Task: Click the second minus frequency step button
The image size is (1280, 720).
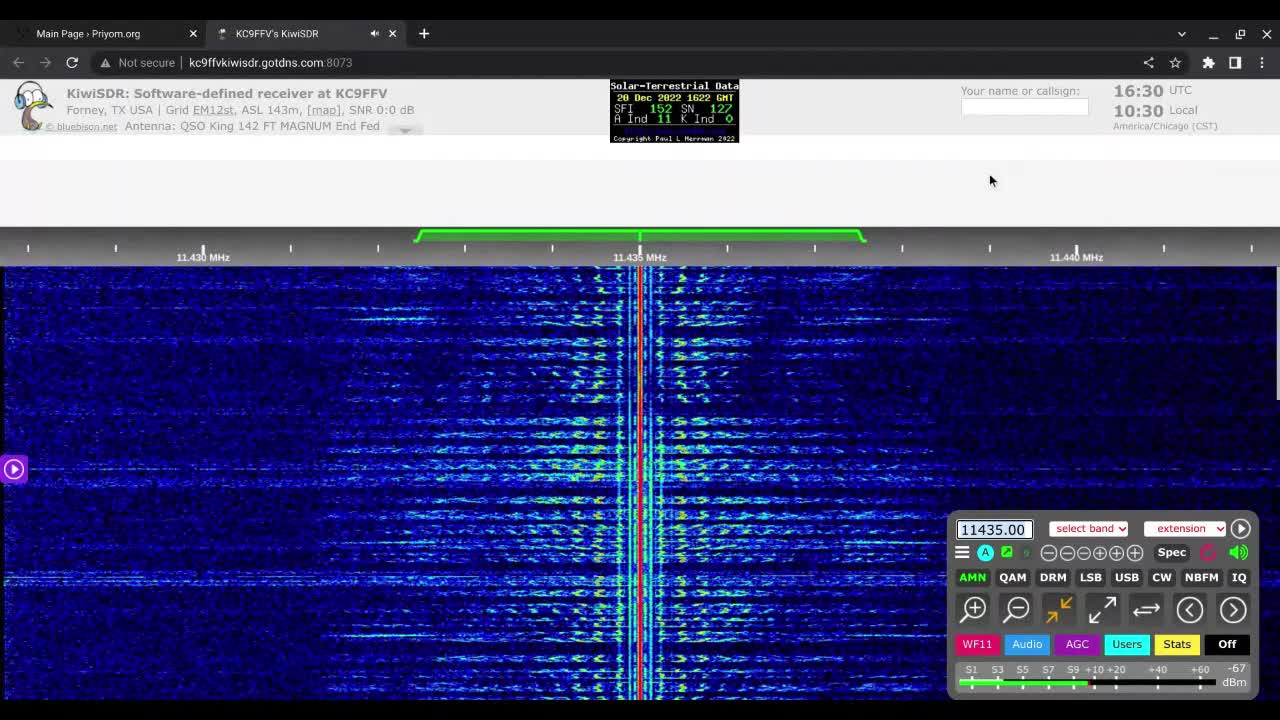Action: (x=1067, y=553)
